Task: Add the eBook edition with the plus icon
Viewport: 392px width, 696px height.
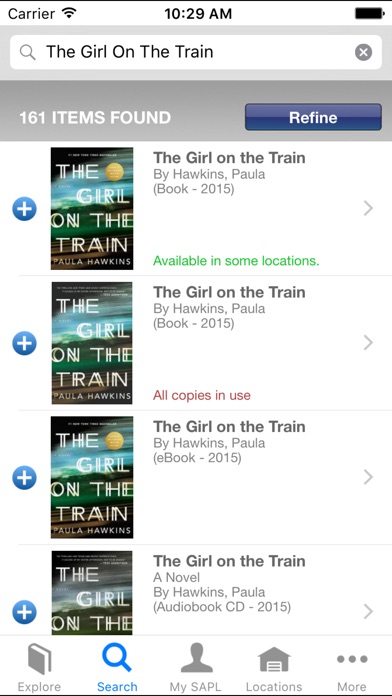Action: 24,478
